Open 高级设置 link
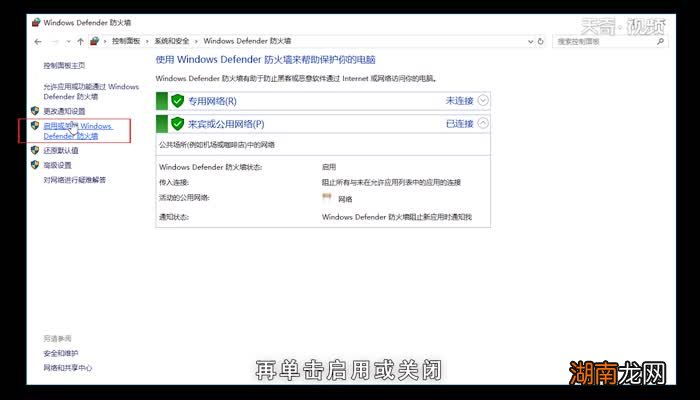This screenshot has height=400, width=700. tap(58, 165)
